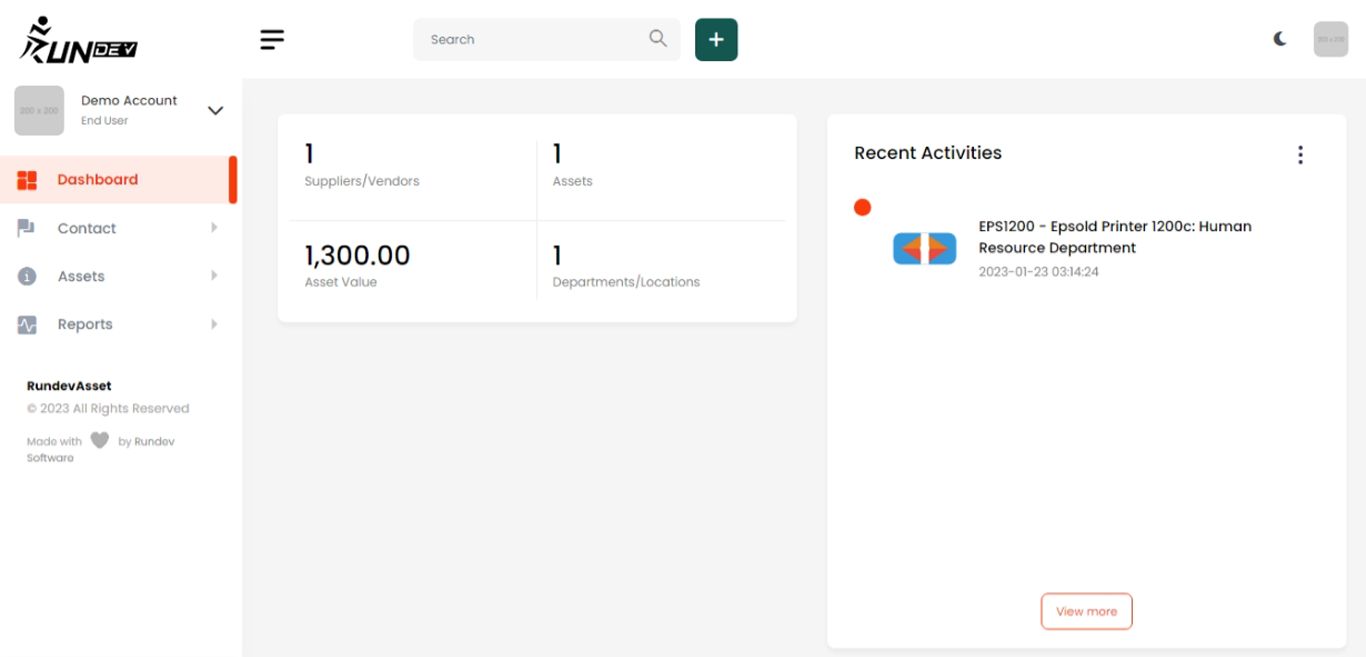Toggle dark mode moon icon
Screen dimensions: 1366x657
[1280, 39]
